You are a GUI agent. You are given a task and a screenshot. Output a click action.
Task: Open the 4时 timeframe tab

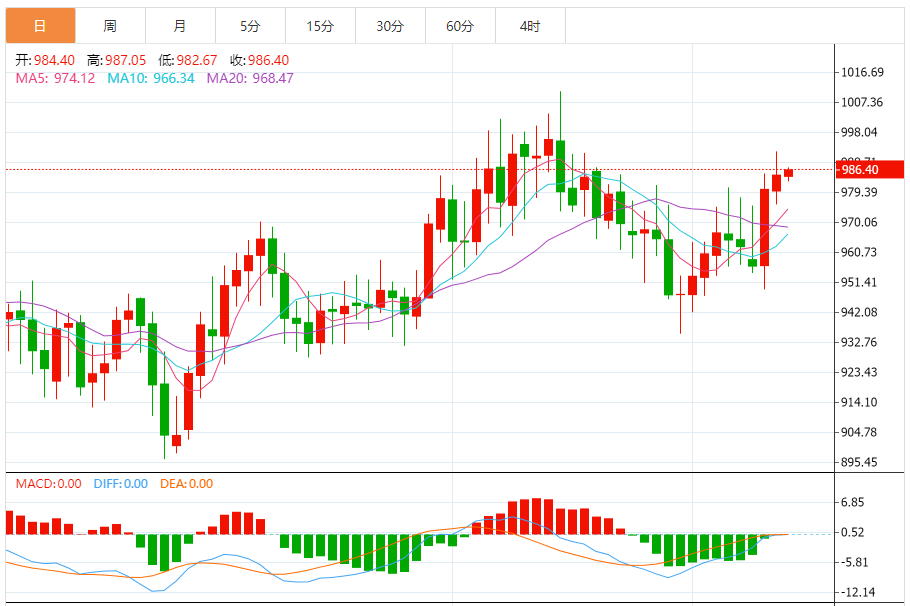click(530, 26)
